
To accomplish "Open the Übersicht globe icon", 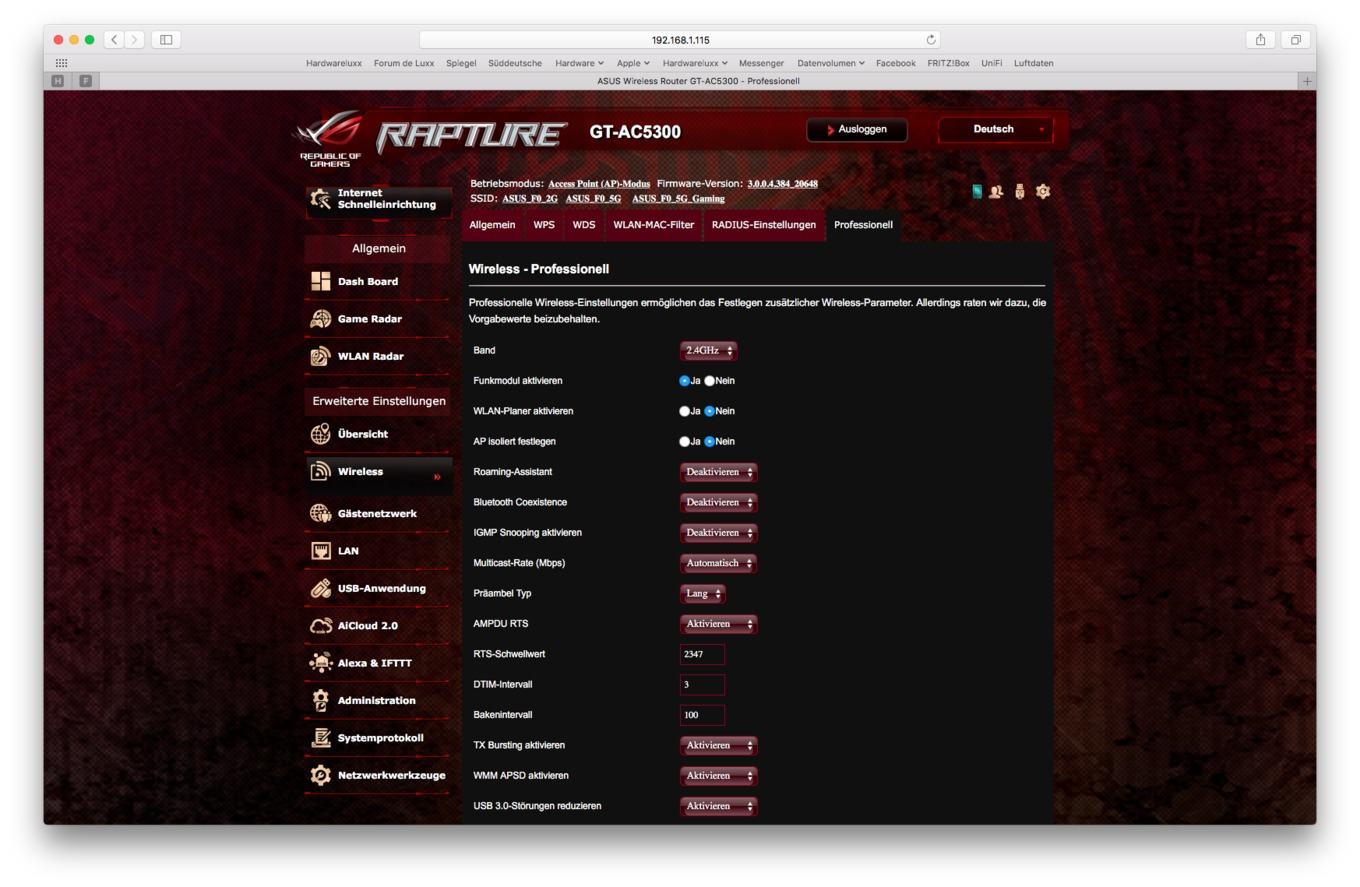I will (x=320, y=434).
